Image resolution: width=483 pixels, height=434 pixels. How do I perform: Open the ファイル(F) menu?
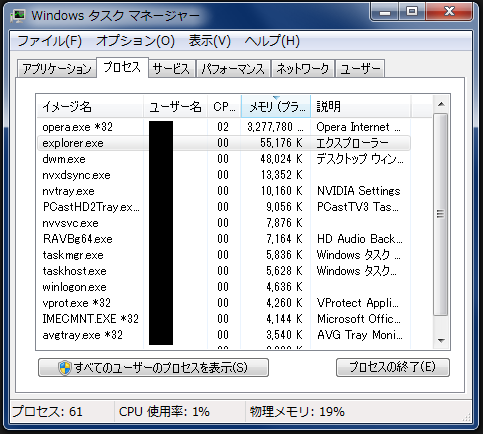click(49, 41)
